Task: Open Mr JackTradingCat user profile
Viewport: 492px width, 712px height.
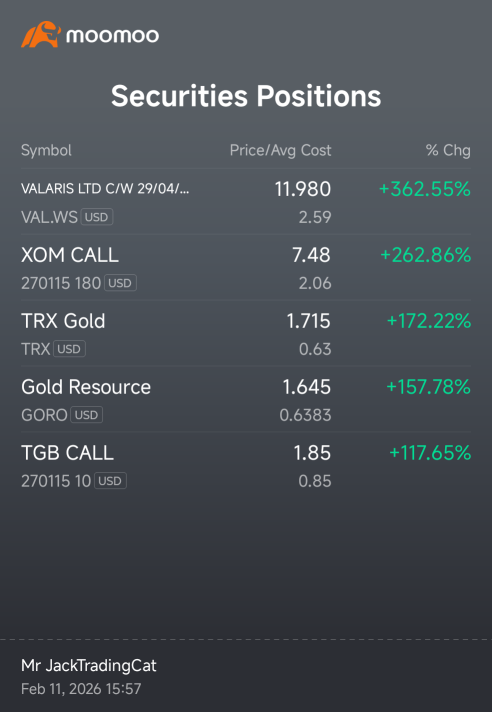Action: (x=89, y=666)
